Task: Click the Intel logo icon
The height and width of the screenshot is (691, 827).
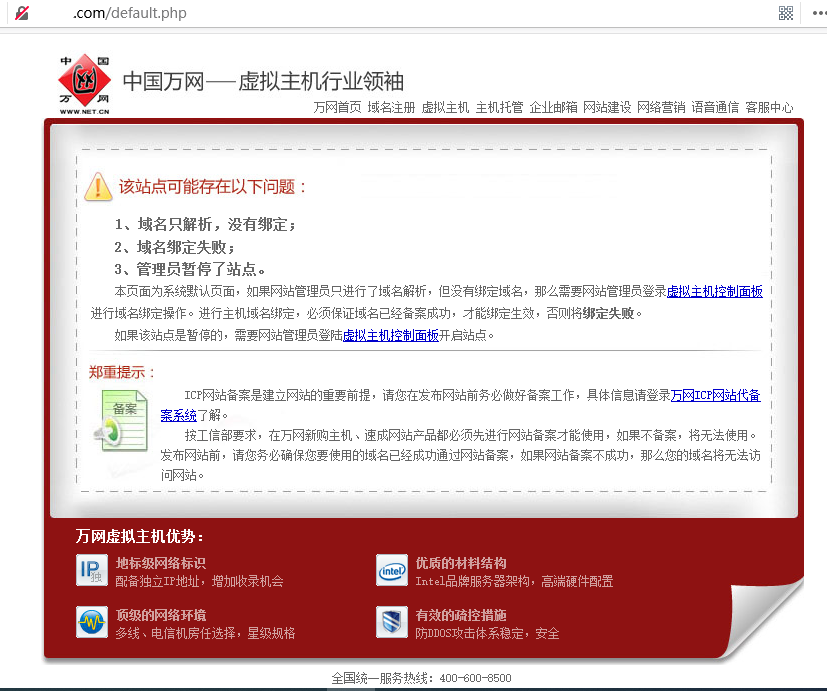Action: [392, 570]
